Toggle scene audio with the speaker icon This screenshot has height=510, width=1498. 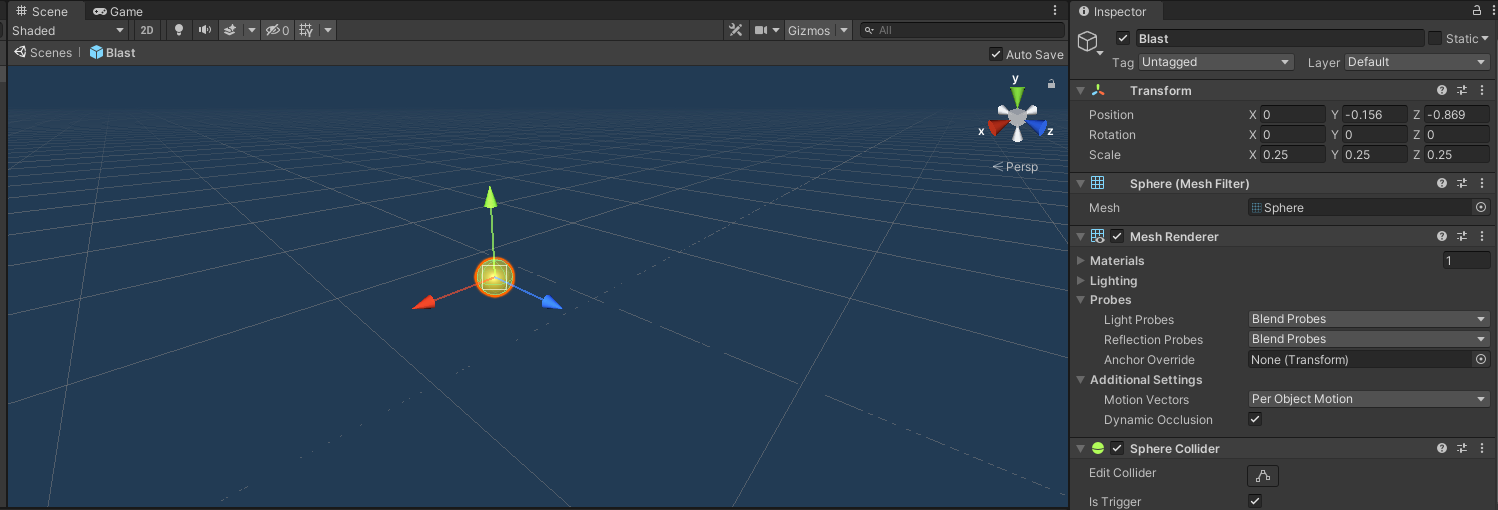click(205, 30)
